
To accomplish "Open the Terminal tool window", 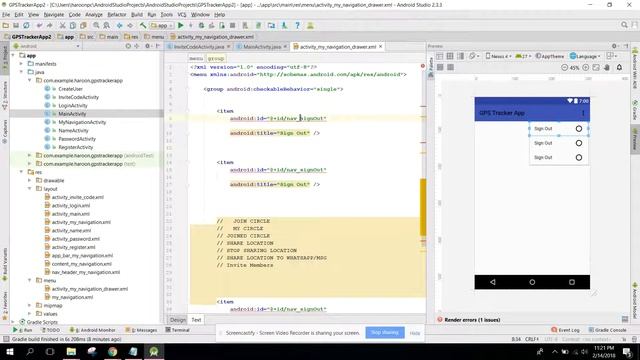I will tap(178, 330).
